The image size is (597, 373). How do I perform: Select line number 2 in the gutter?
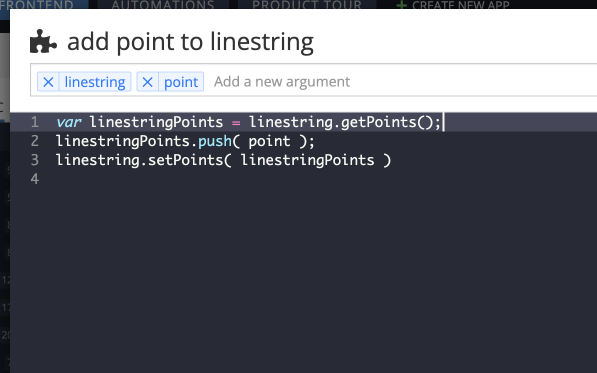click(x=35, y=141)
